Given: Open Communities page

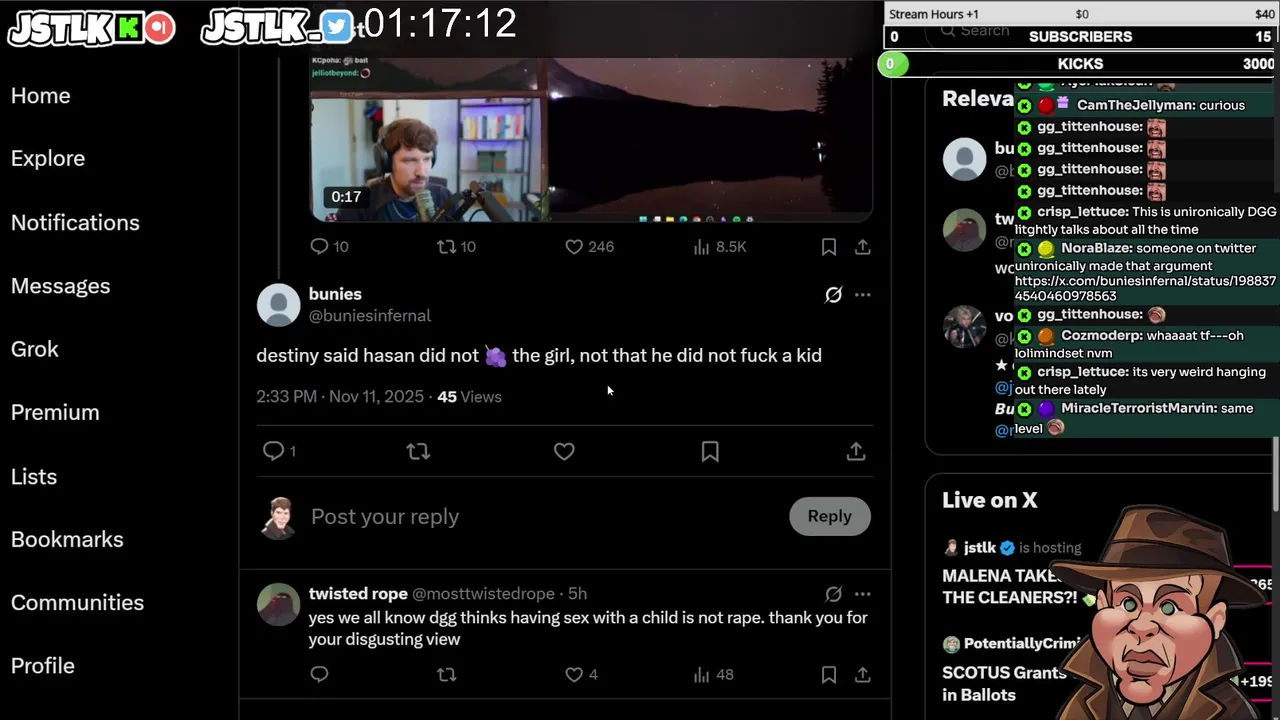Looking at the screenshot, I should (x=77, y=603).
